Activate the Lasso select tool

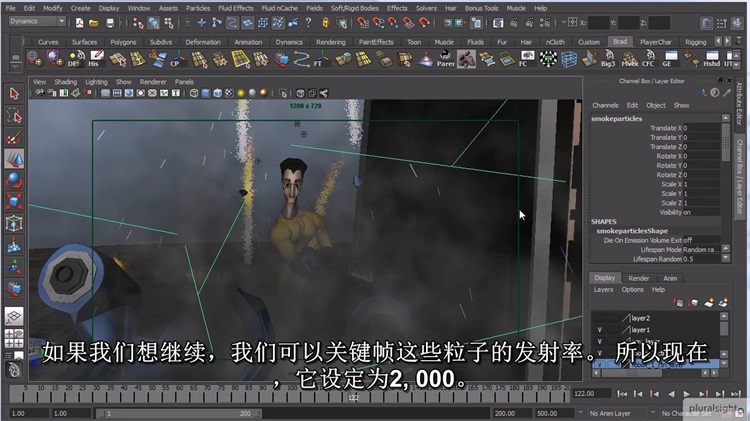coord(14,115)
